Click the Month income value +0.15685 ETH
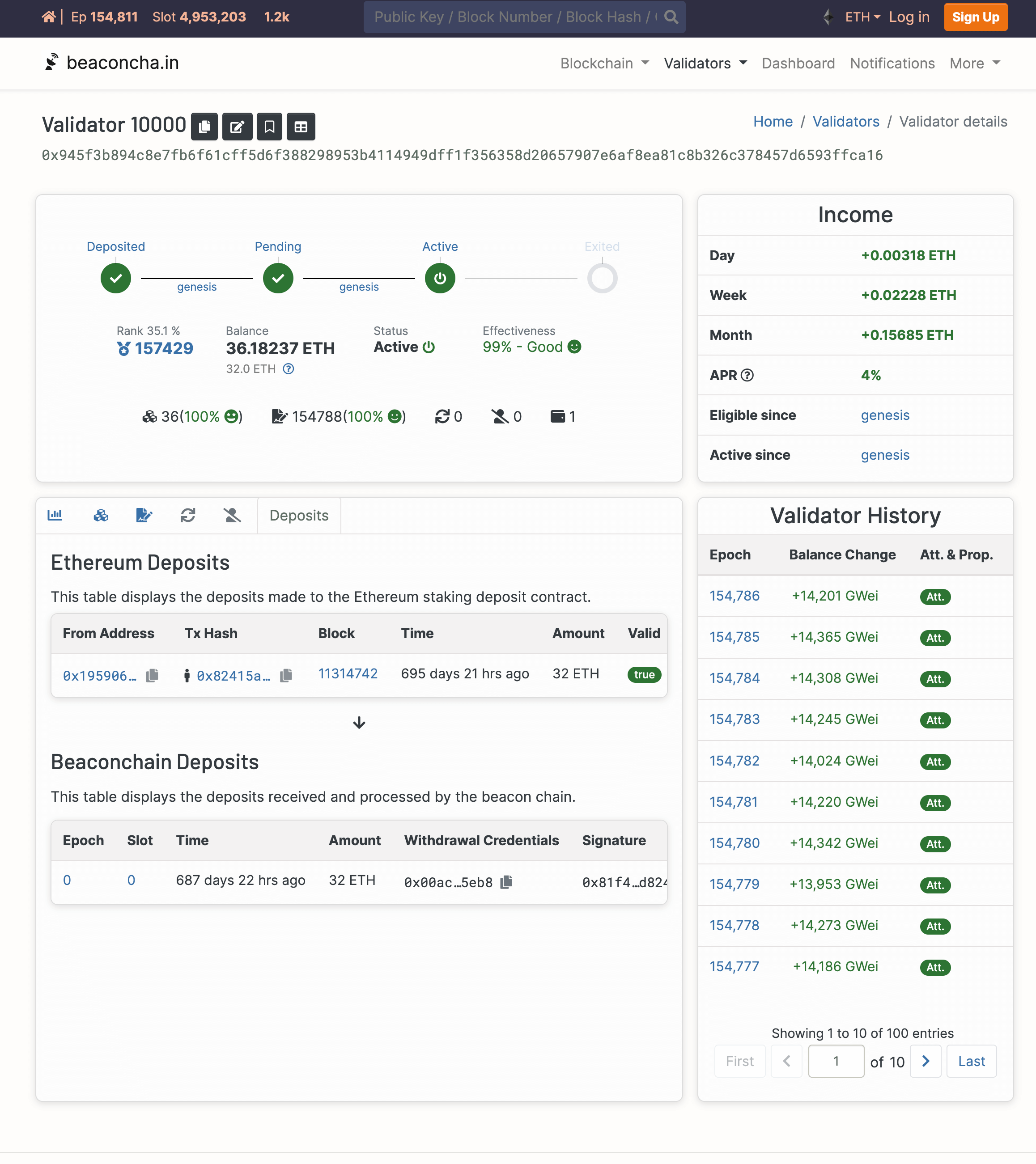 click(907, 335)
